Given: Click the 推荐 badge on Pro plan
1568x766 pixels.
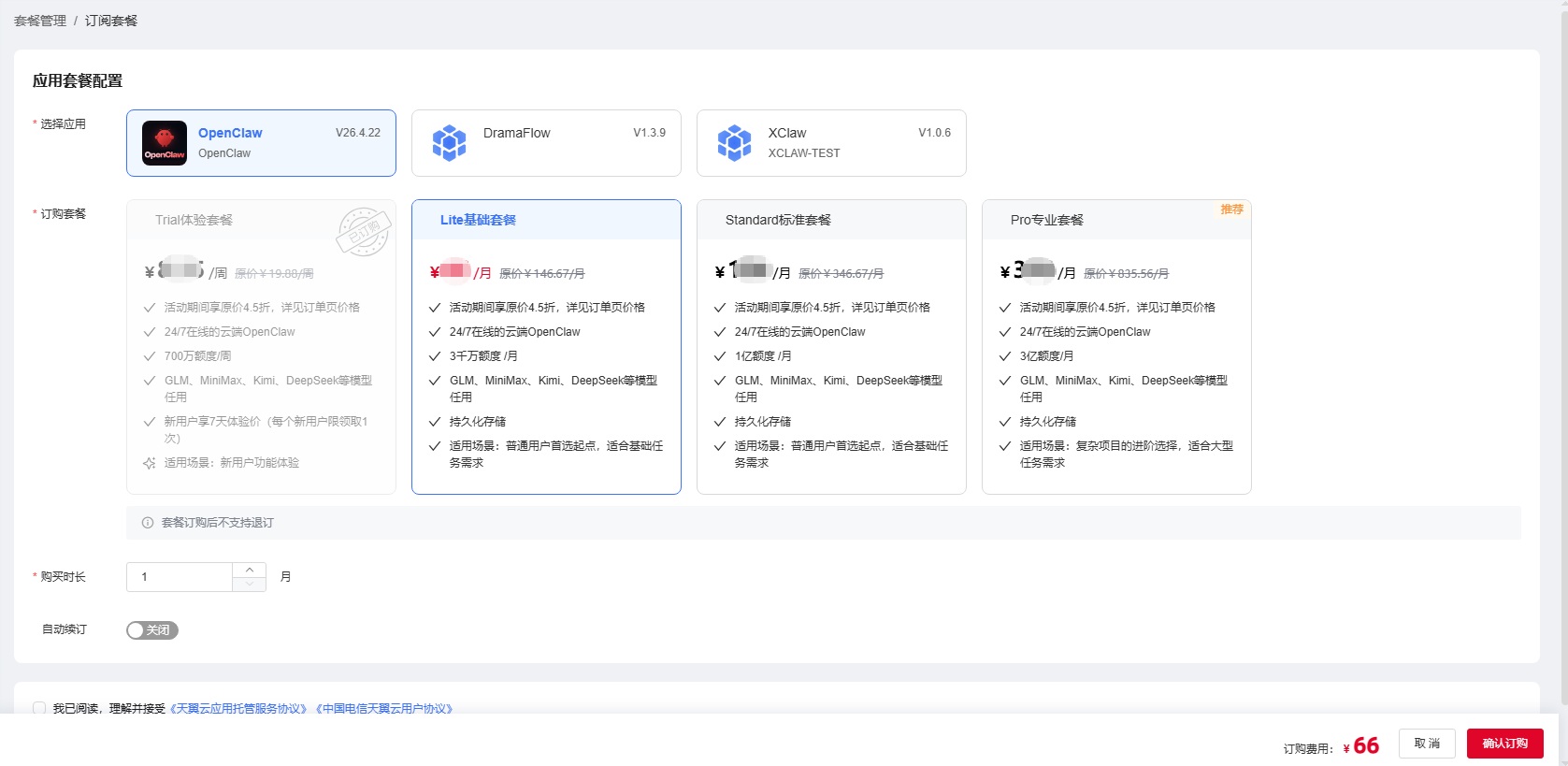Looking at the screenshot, I should tap(1232, 210).
